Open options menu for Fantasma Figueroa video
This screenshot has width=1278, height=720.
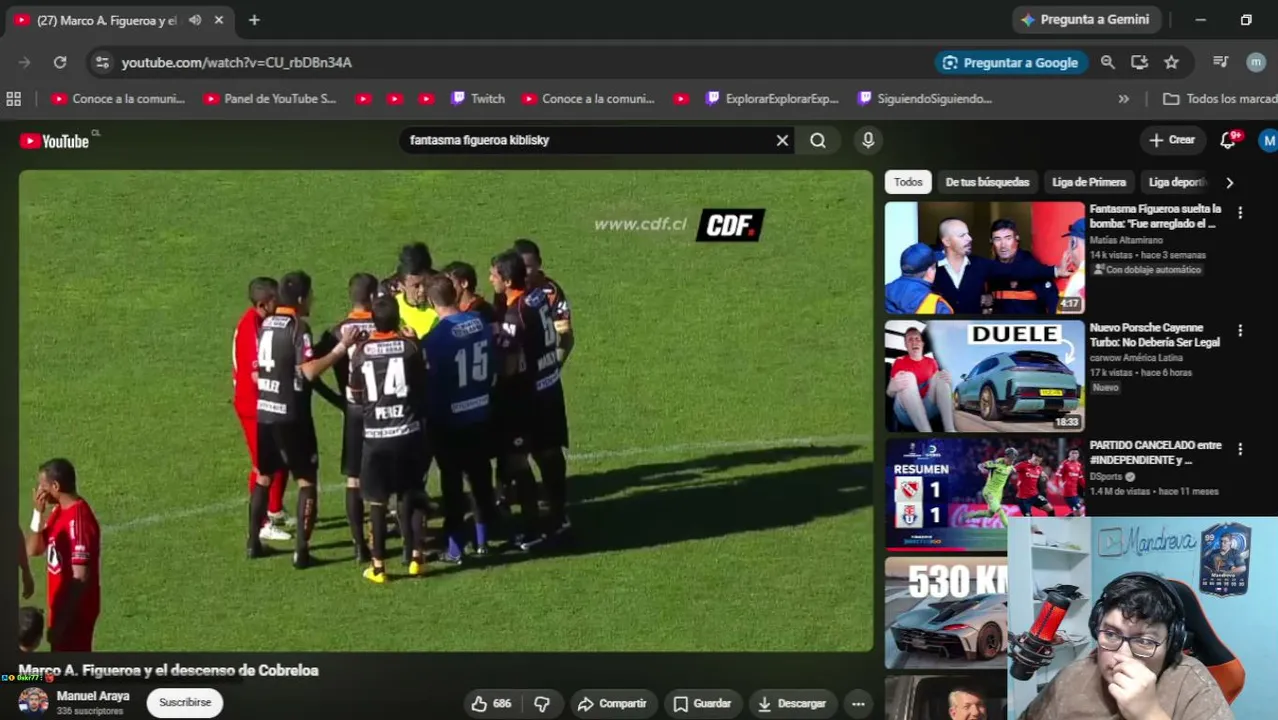[1240, 213]
